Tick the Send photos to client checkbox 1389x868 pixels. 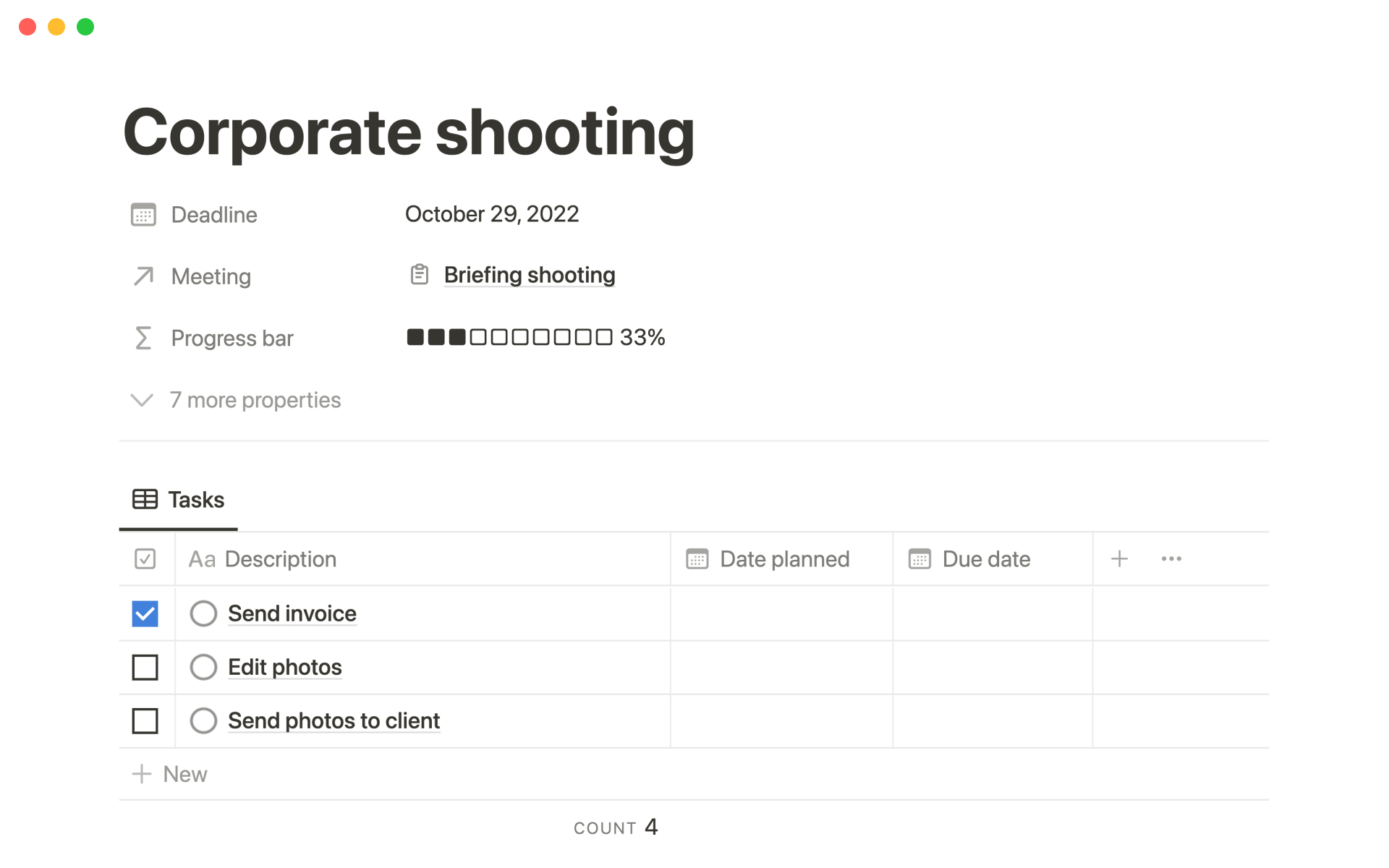[x=145, y=720]
